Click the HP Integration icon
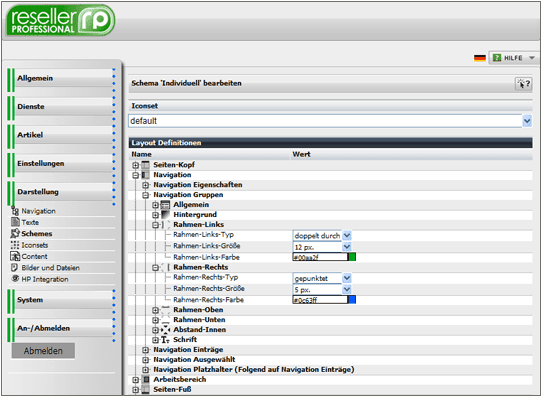 point(15,278)
